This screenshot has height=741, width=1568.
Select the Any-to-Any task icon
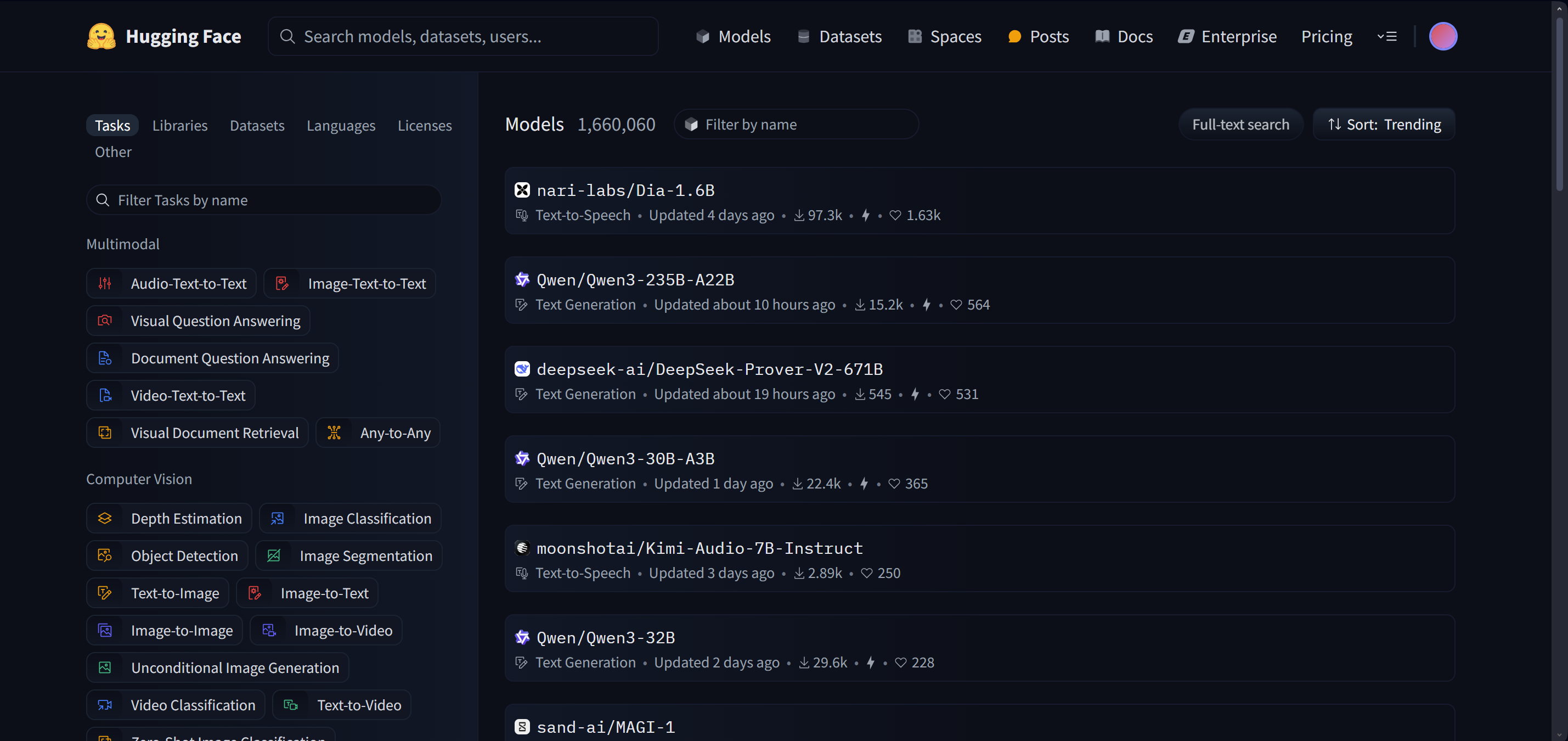(x=334, y=433)
